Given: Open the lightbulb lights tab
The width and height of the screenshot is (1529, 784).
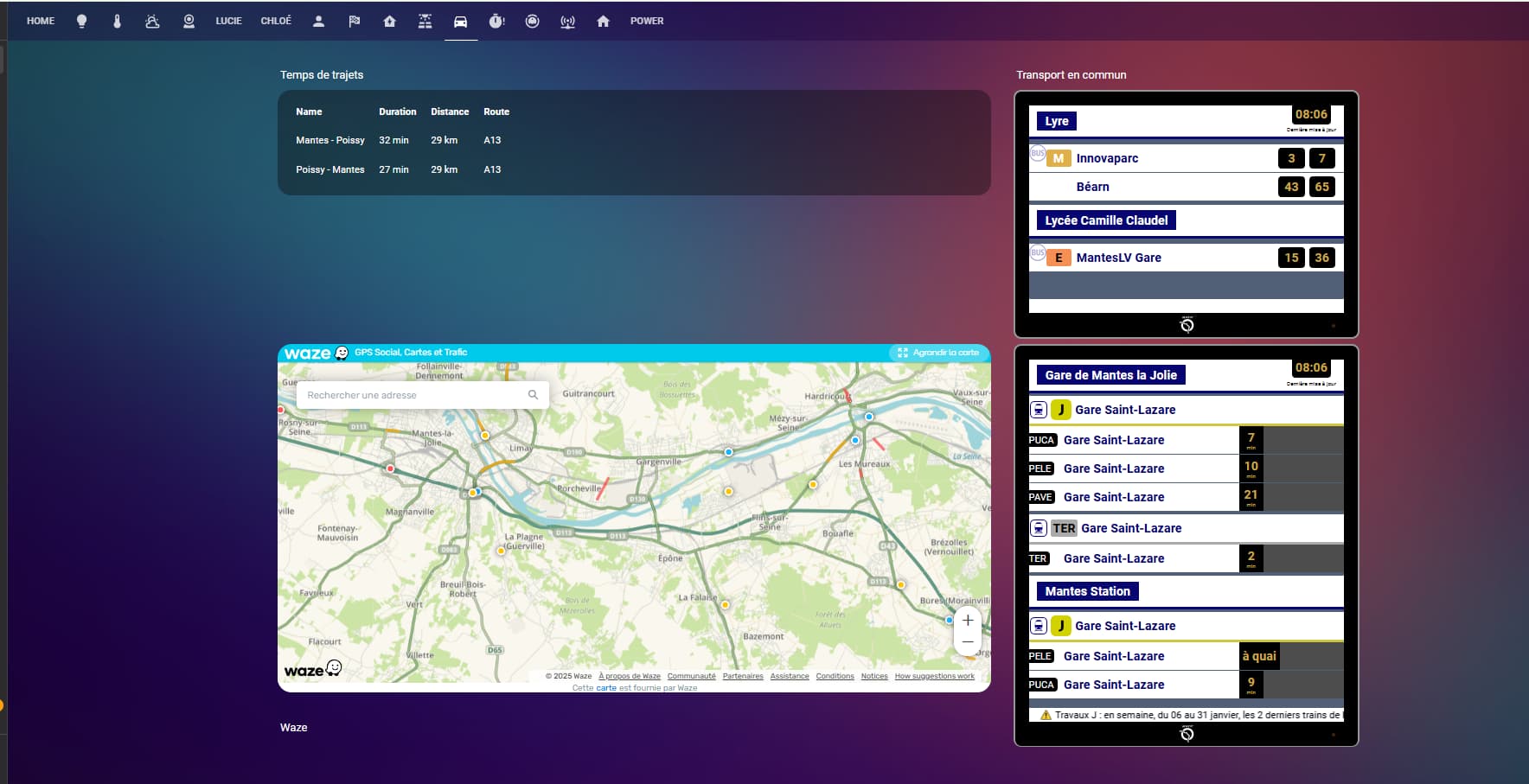Looking at the screenshot, I should tap(81, 21).
